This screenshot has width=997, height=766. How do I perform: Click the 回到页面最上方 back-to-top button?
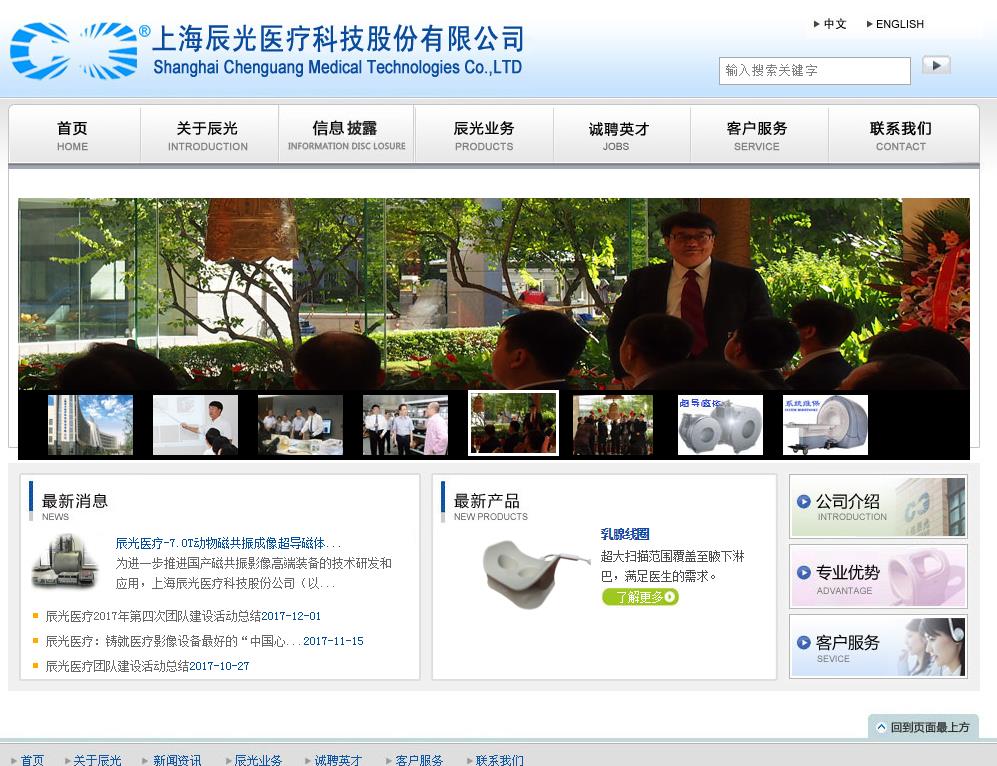(923, 727)
